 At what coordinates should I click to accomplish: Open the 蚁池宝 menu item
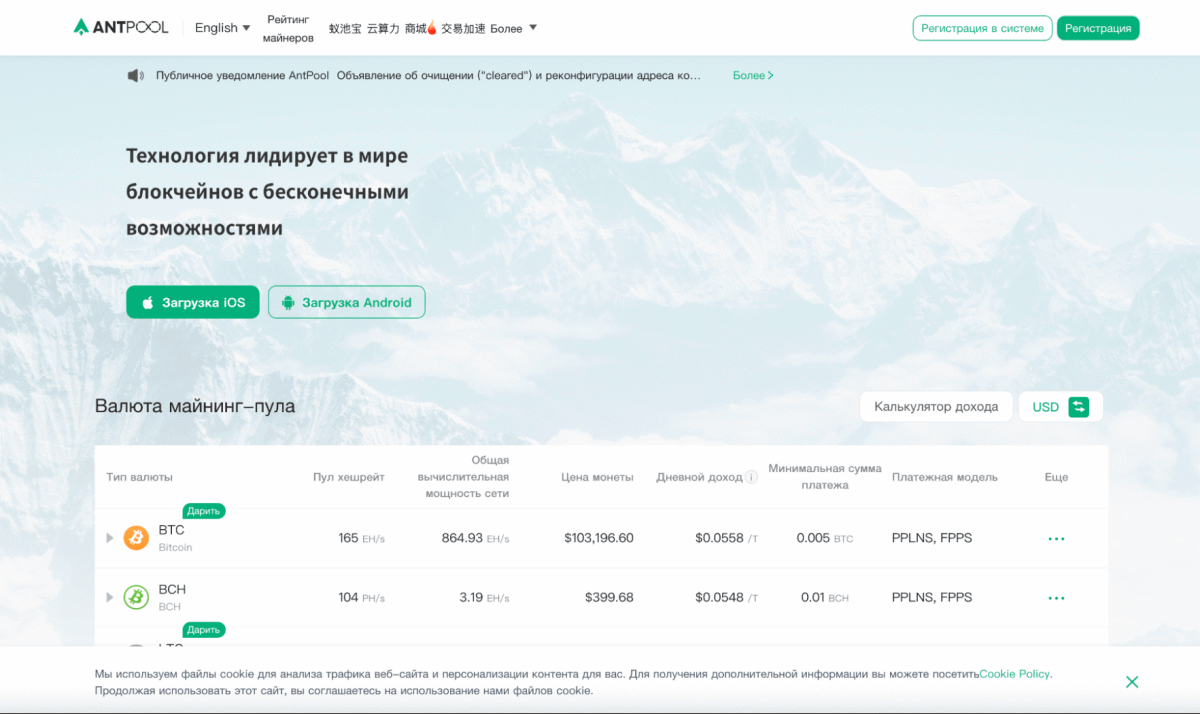[345, 28]
